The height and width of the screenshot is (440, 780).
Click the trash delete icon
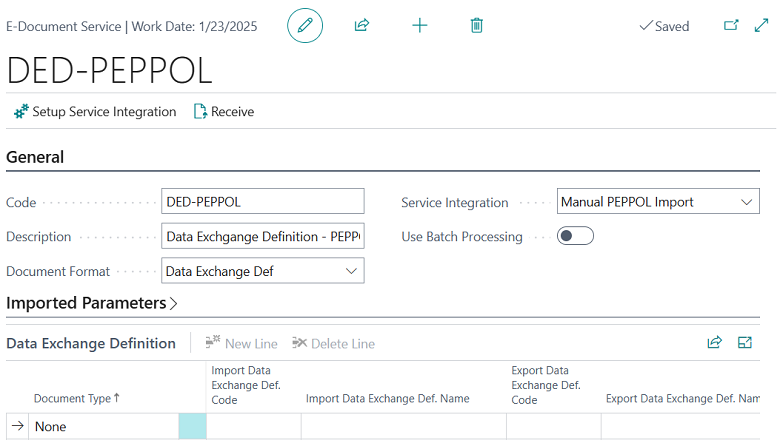[x=477, y=25]
